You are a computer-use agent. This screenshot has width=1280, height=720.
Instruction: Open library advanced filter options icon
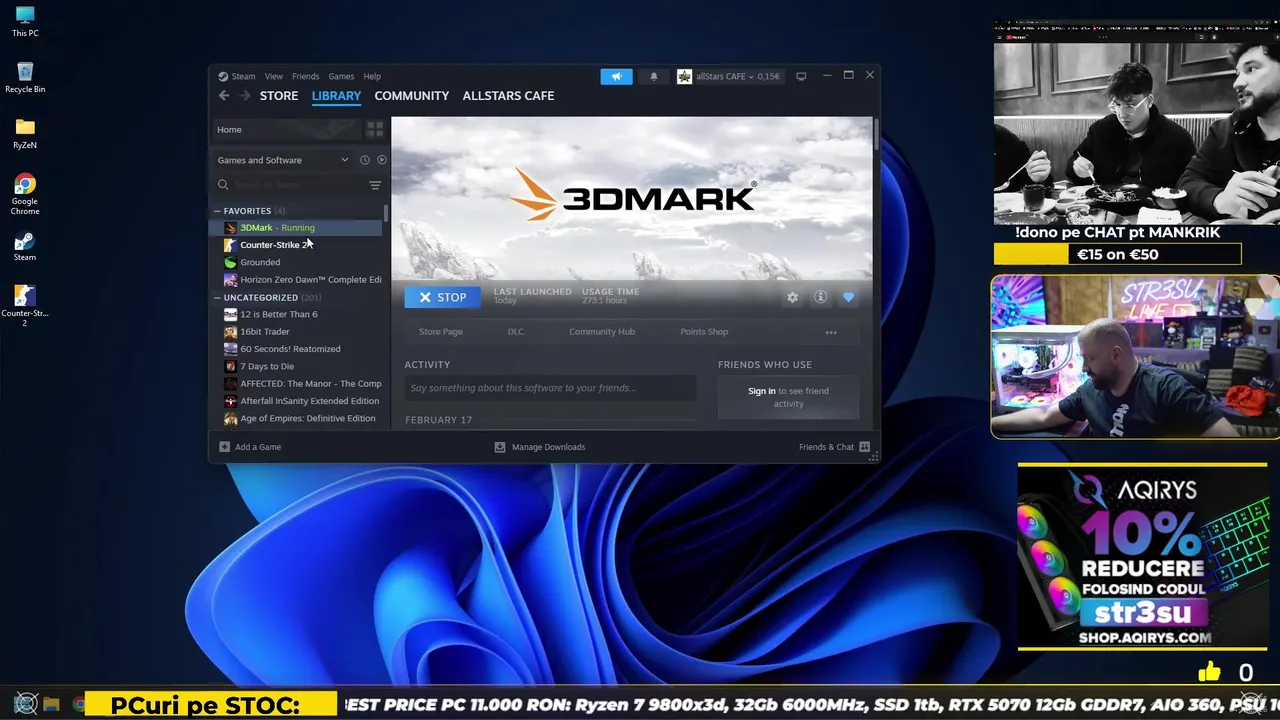tap(375, 185)
